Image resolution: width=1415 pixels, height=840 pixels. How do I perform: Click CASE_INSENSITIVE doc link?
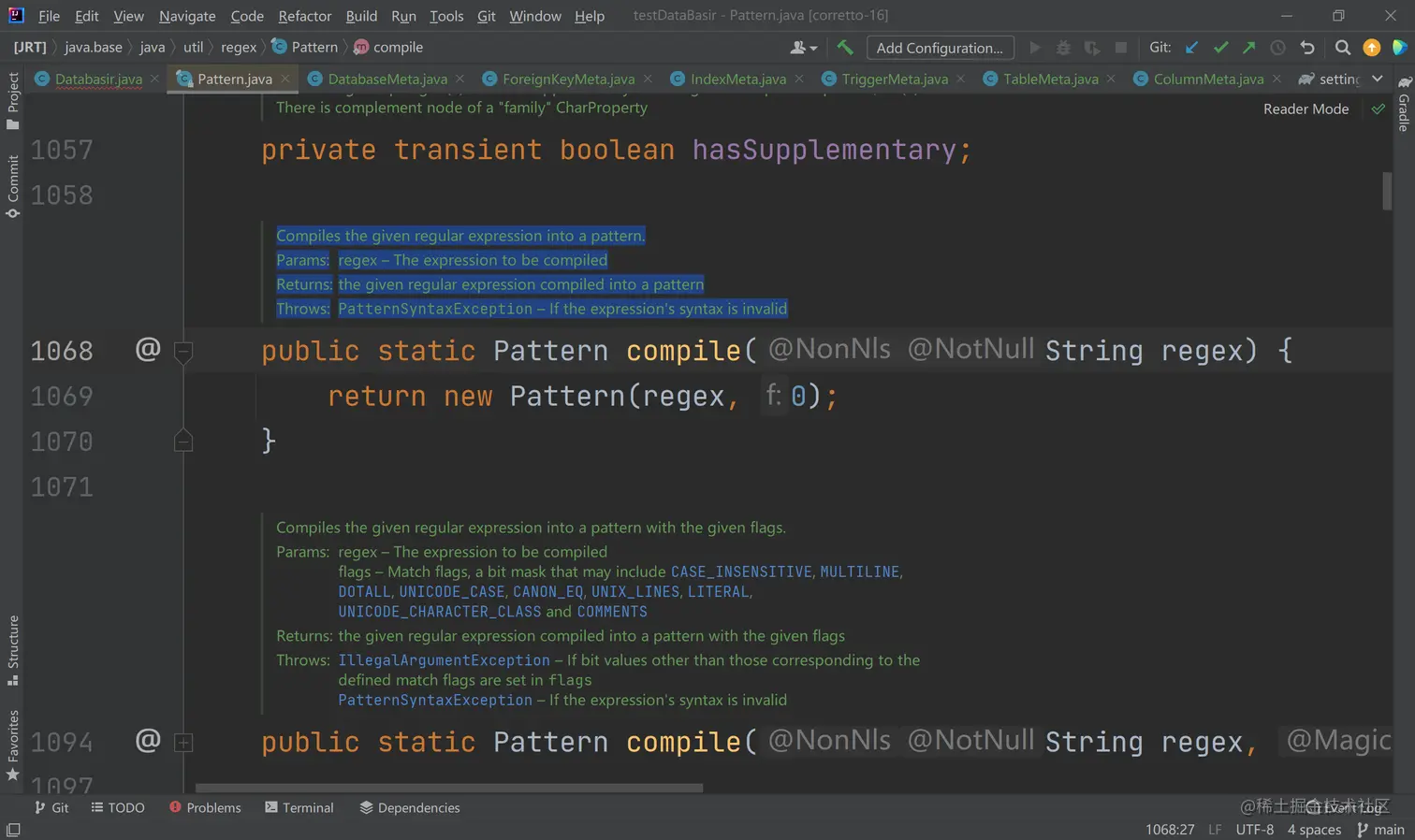(x=741, y=572)
